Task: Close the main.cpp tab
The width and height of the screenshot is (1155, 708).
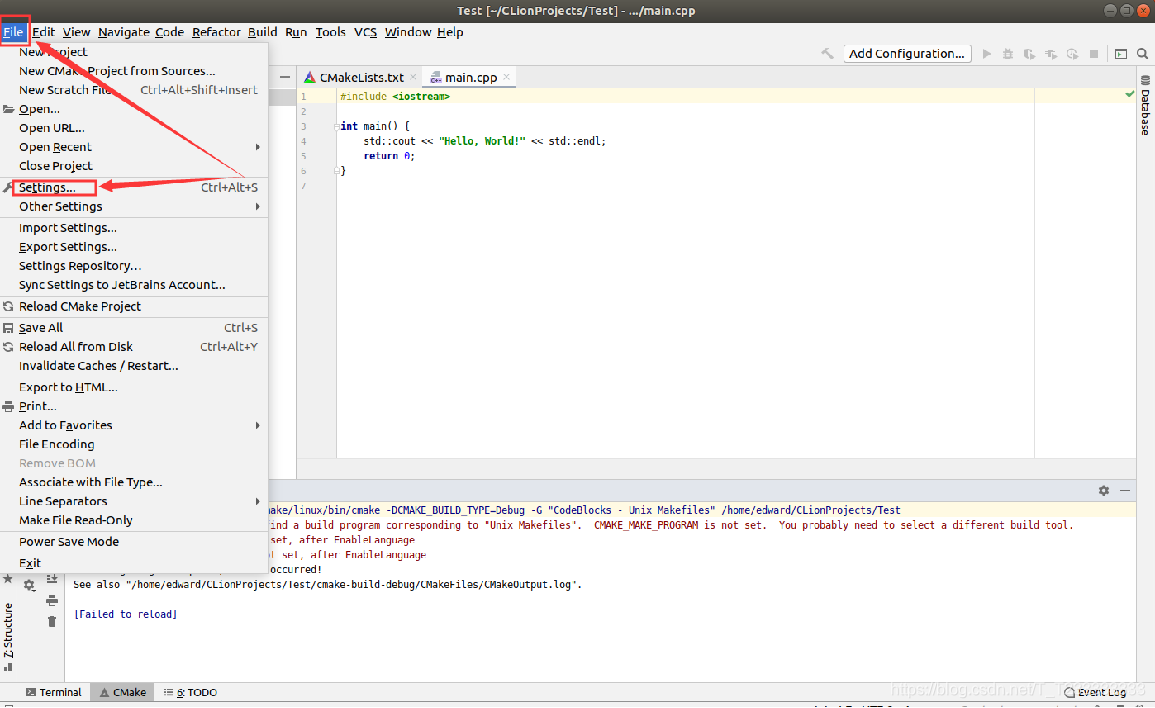Action: click(x=506, y=77)
